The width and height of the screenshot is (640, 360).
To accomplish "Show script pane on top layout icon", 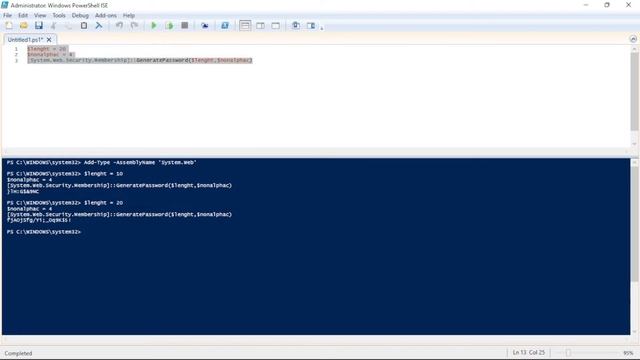I will (245, 26).
